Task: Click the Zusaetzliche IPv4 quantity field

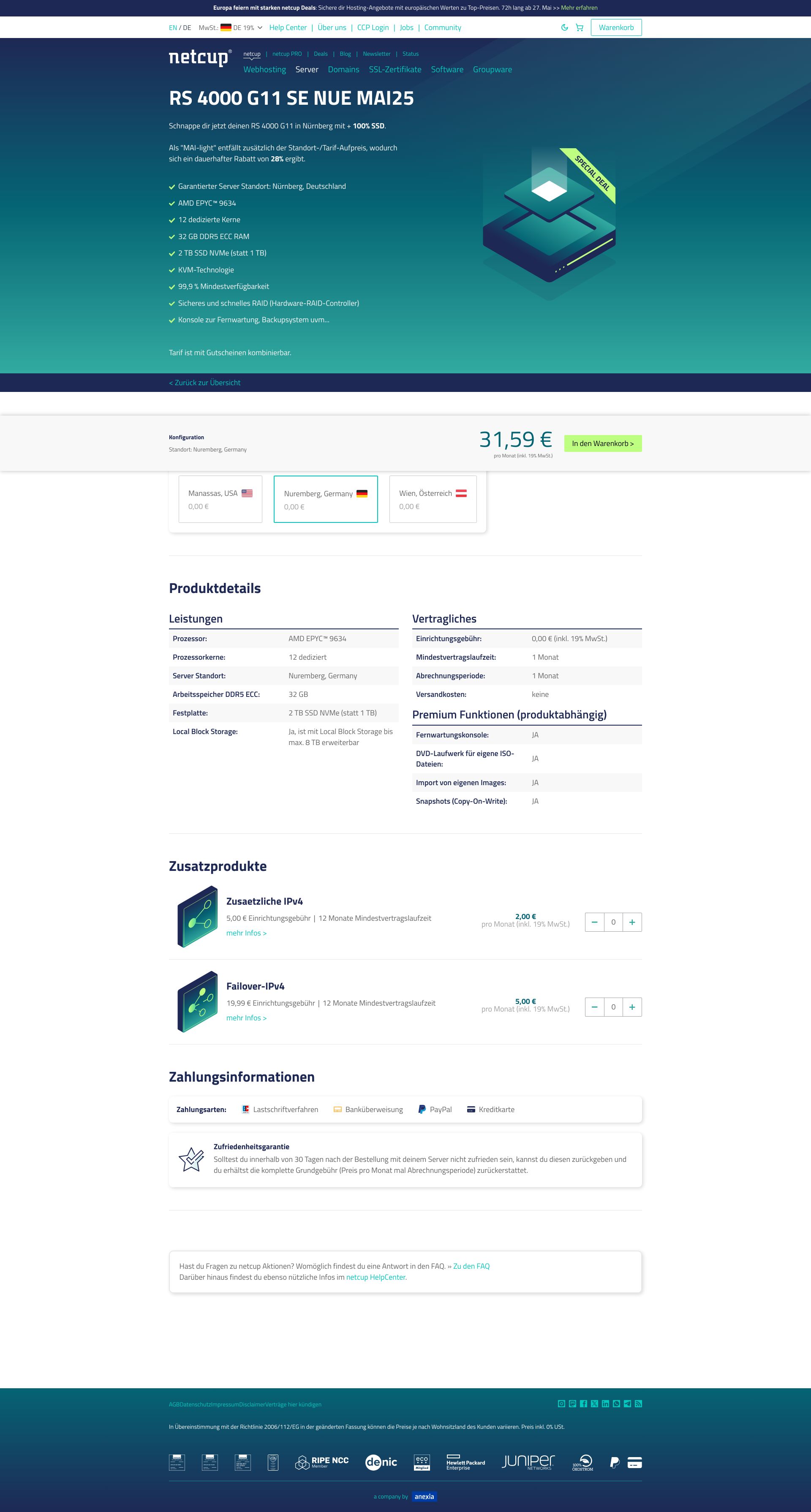Action: coord(613,922)
